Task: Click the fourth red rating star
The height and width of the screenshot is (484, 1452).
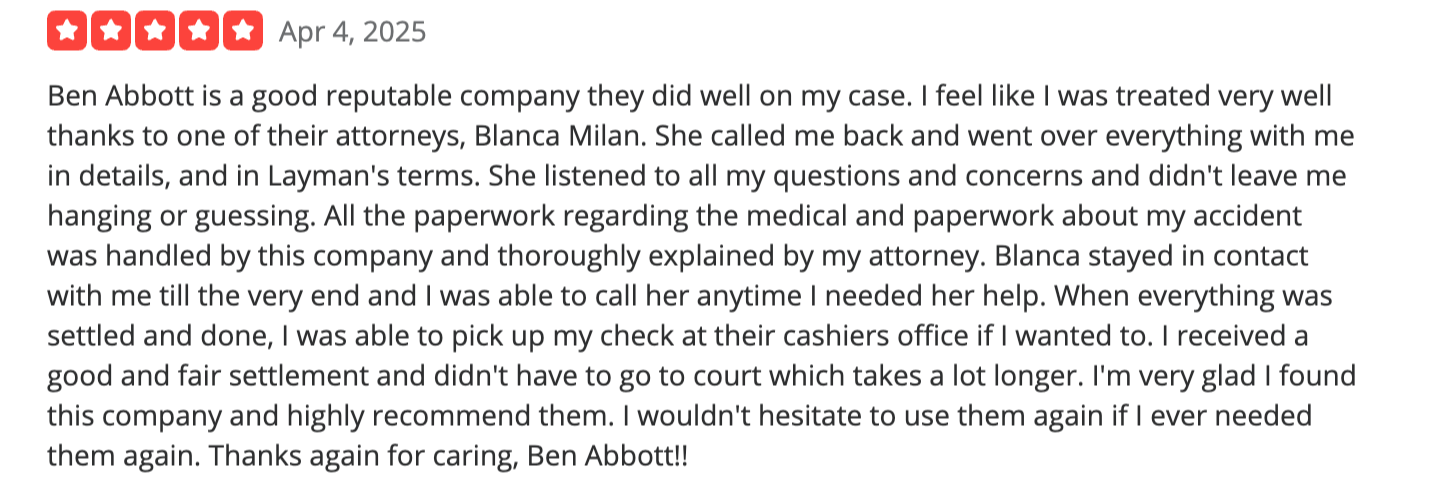Action: 199,31
